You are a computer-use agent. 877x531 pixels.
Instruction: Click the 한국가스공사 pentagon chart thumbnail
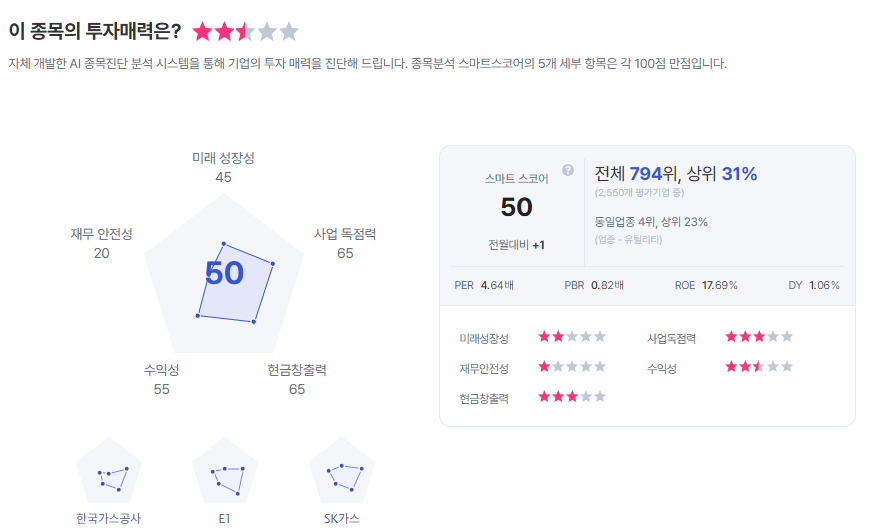pyautogui.click(x=109, y=474)
